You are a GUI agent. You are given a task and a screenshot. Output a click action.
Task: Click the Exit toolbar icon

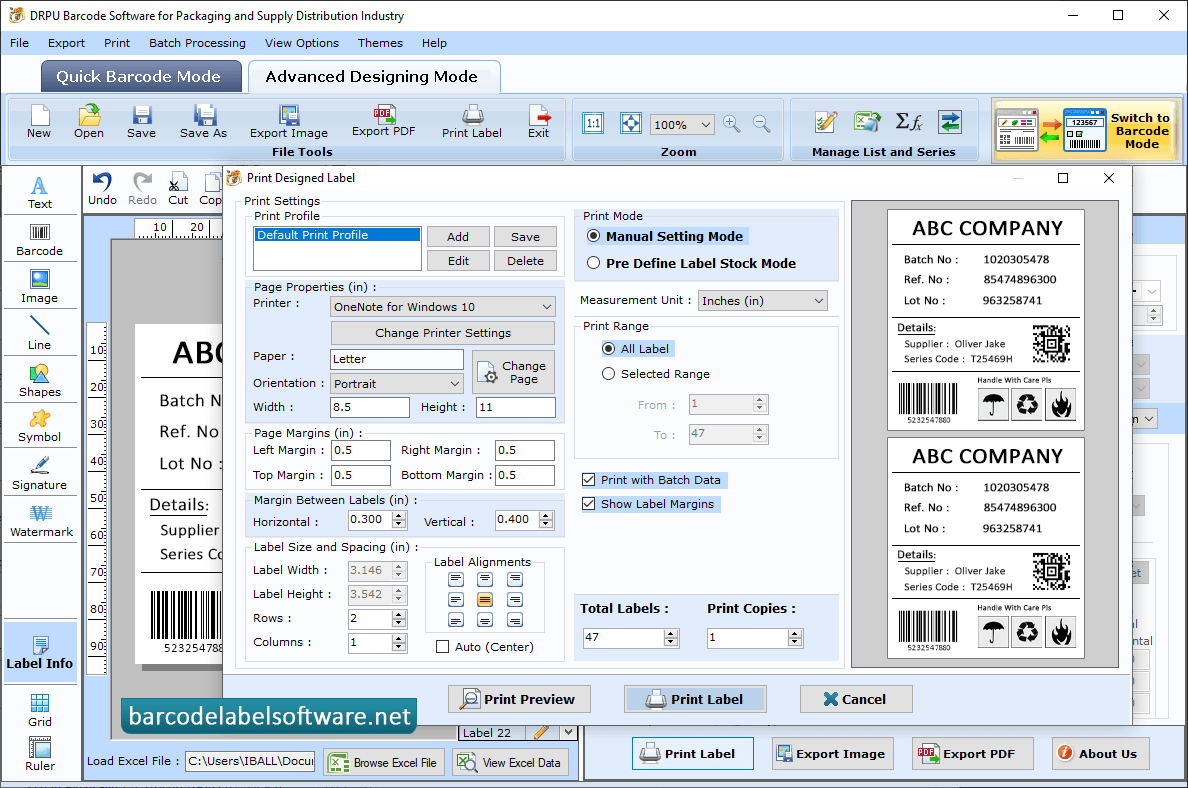pyautogui.click(x=539, y=122)
